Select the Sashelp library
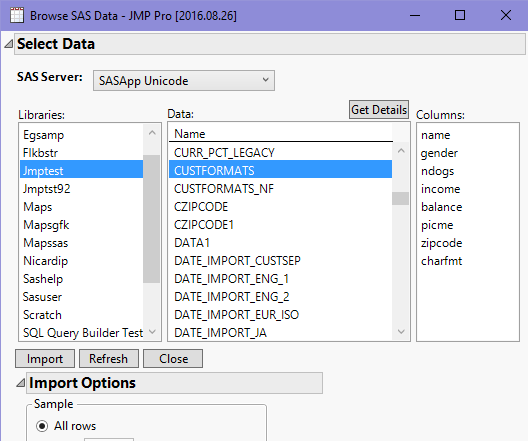 81,279
